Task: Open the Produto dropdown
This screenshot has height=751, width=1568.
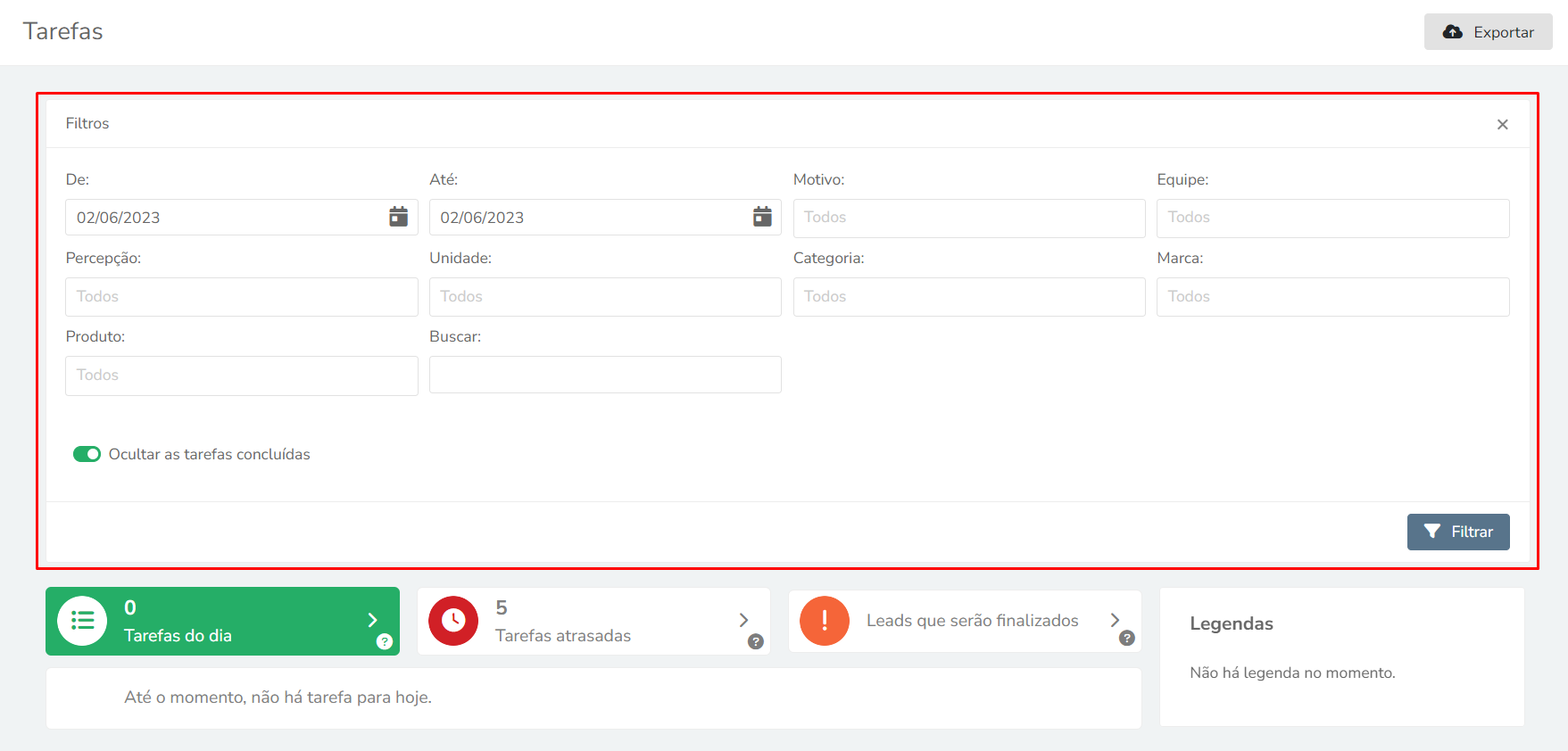Action: [242, 375]
